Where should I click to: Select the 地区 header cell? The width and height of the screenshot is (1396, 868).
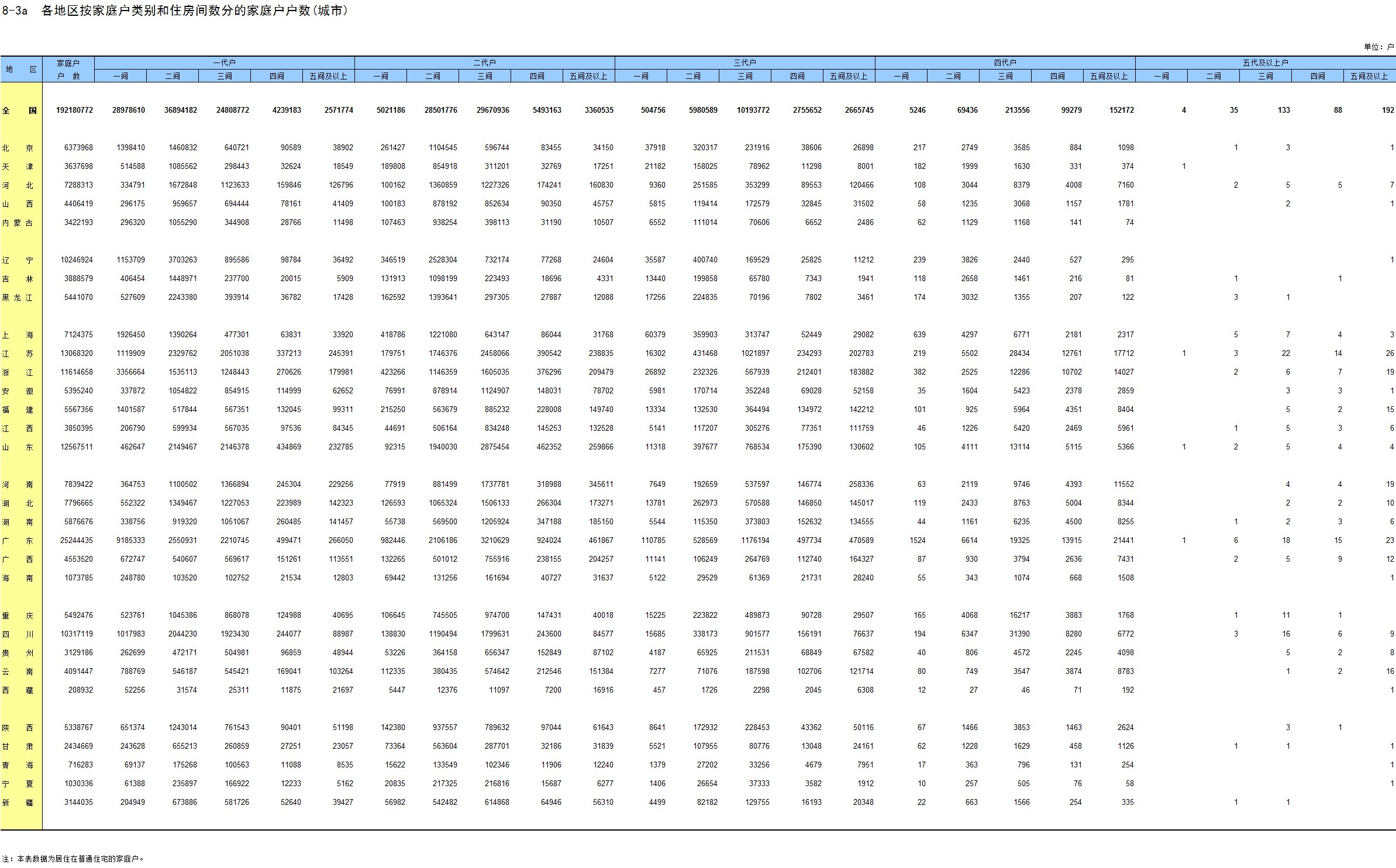click(x=21, y=69)
